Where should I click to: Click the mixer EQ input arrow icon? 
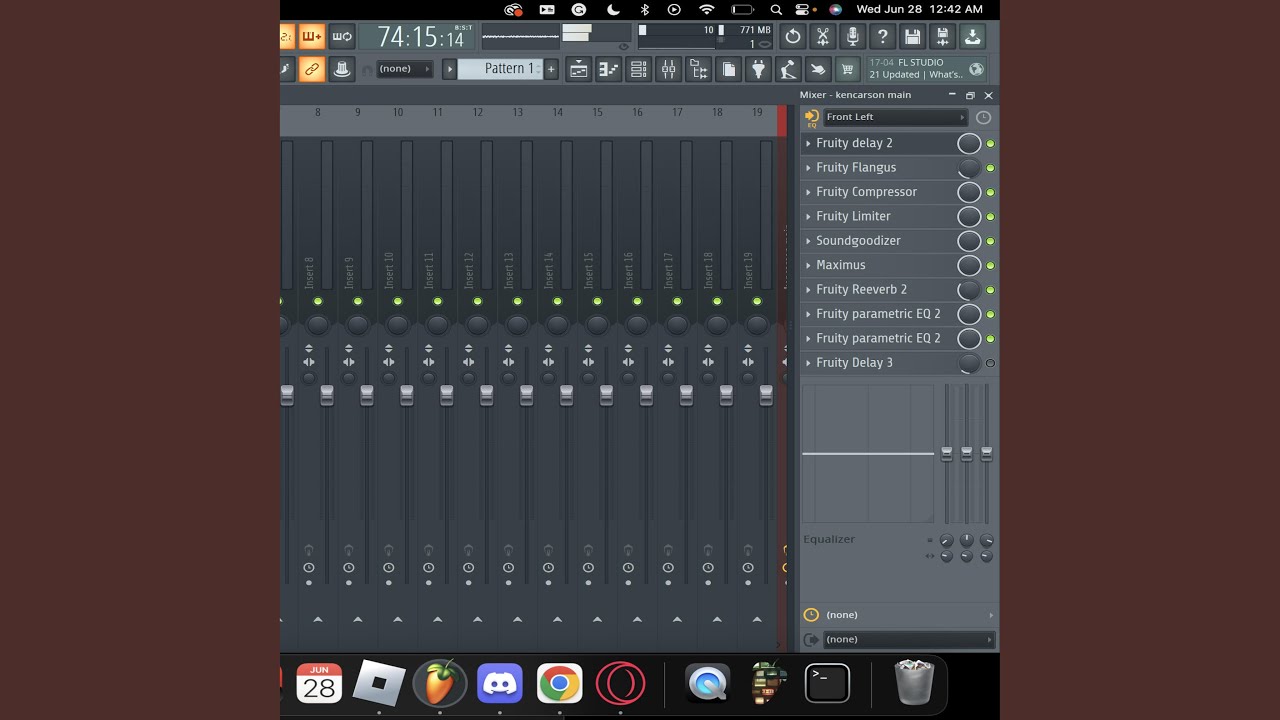click(811, 117)
